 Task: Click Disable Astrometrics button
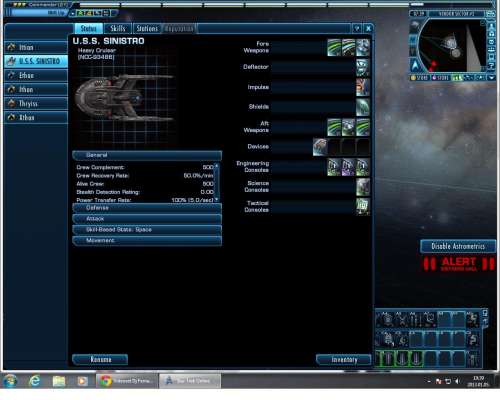[458, 247]
